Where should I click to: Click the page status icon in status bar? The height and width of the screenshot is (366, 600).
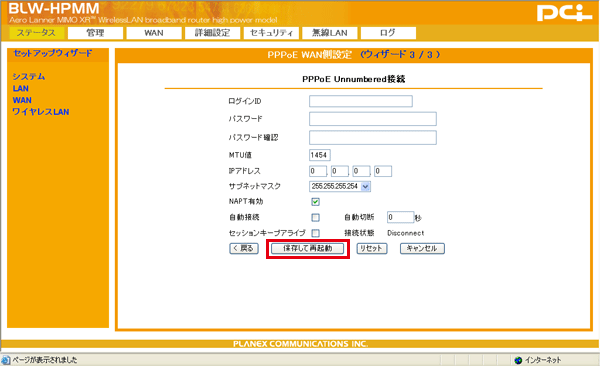tap(6, 360)
